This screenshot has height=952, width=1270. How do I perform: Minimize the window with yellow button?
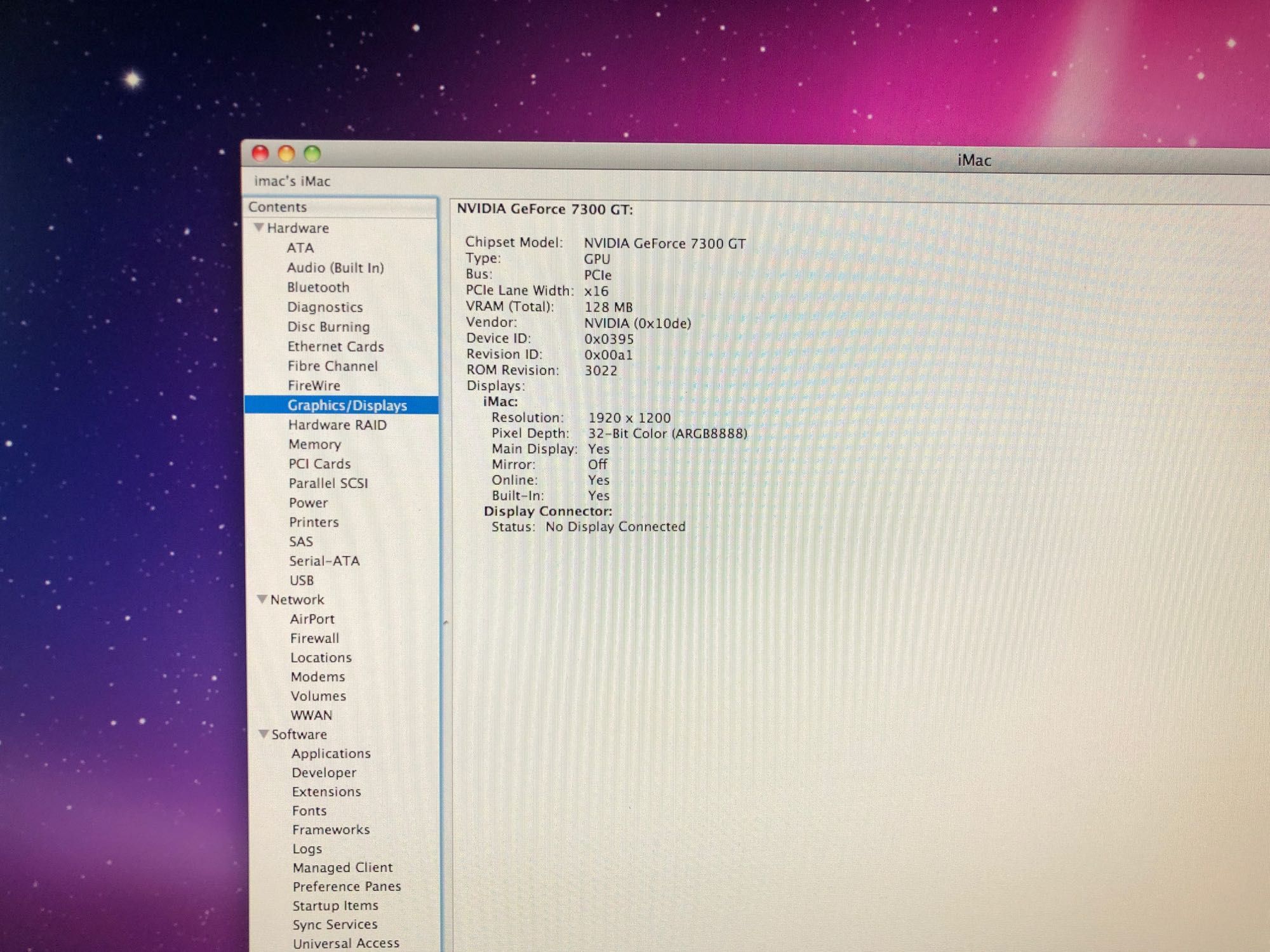click(x=286, y=153)
